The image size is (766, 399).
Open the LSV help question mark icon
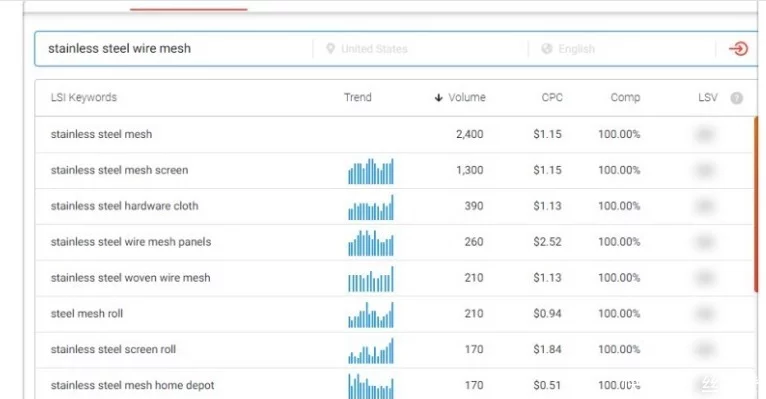[736, 98]
